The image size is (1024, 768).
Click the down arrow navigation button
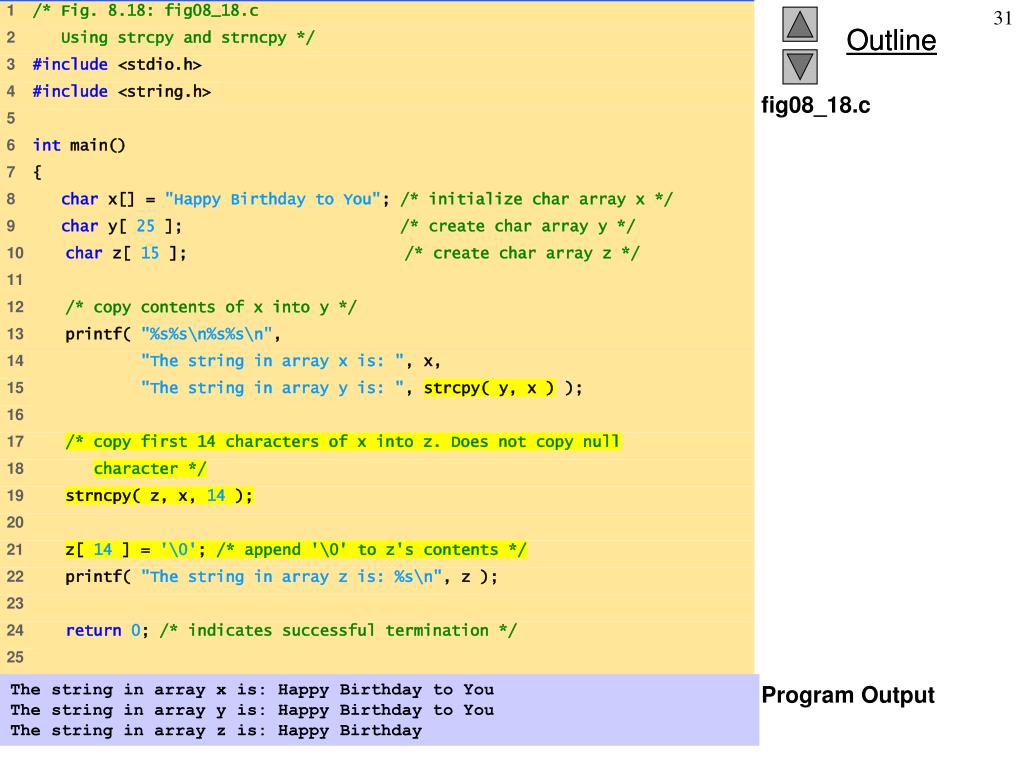799,67
